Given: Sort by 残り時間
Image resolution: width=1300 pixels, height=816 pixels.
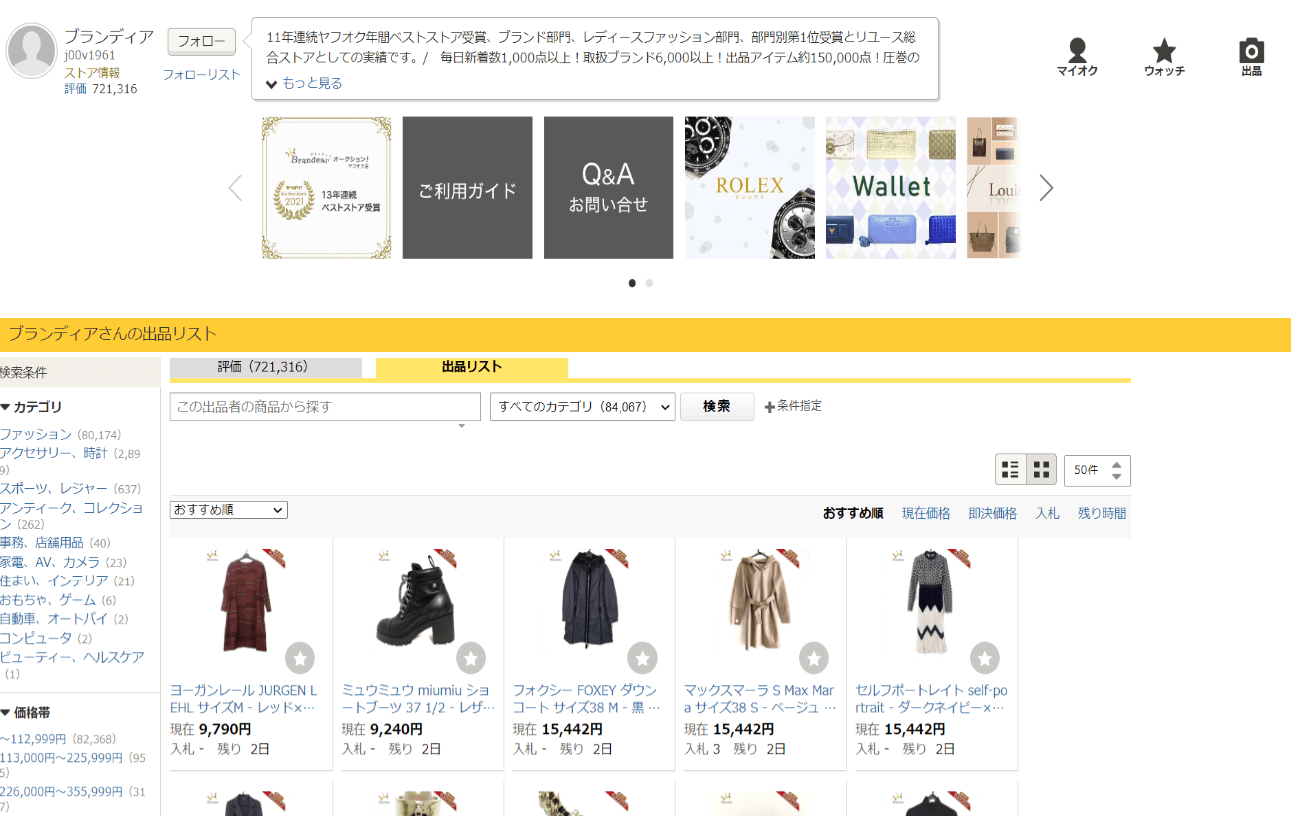Looking at the screenshot, I should tap(1102, 514).
